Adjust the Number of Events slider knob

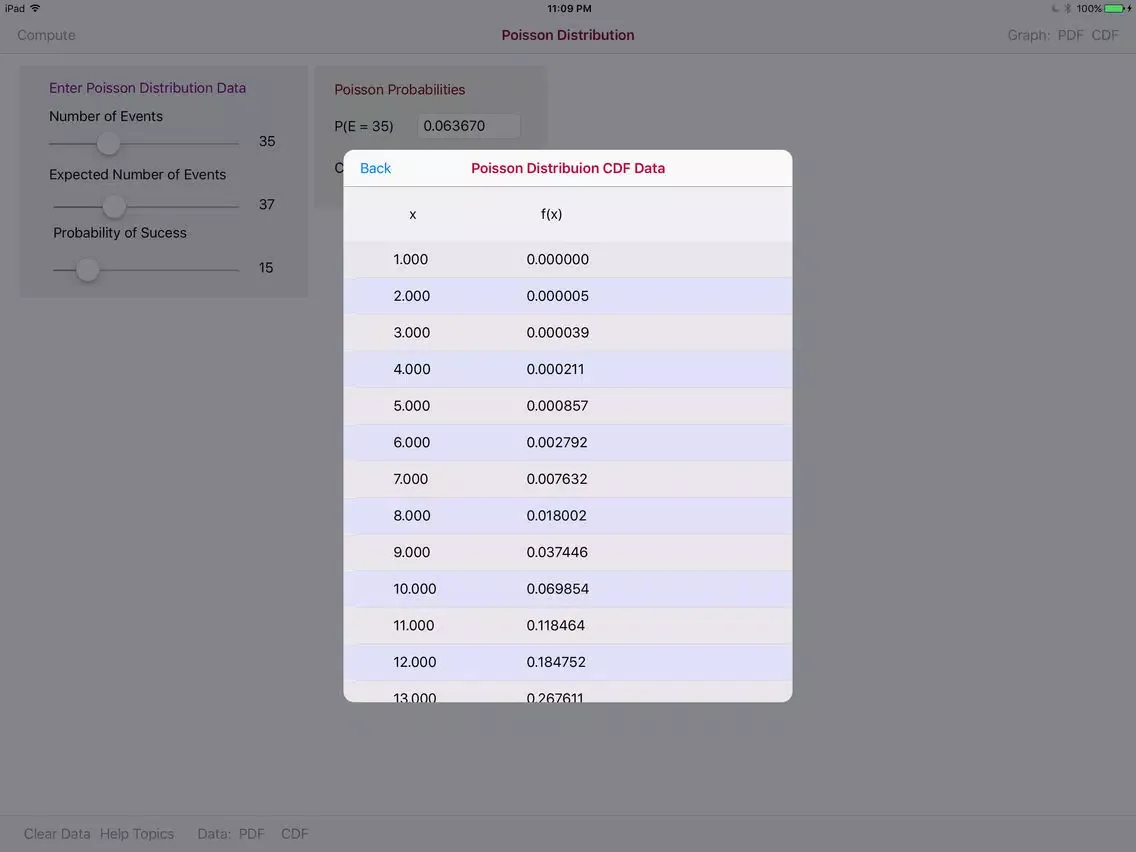pos(108,143)
